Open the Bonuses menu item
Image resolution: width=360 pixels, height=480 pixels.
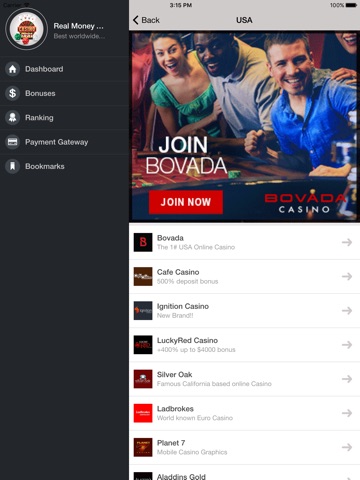pos(64,94)
